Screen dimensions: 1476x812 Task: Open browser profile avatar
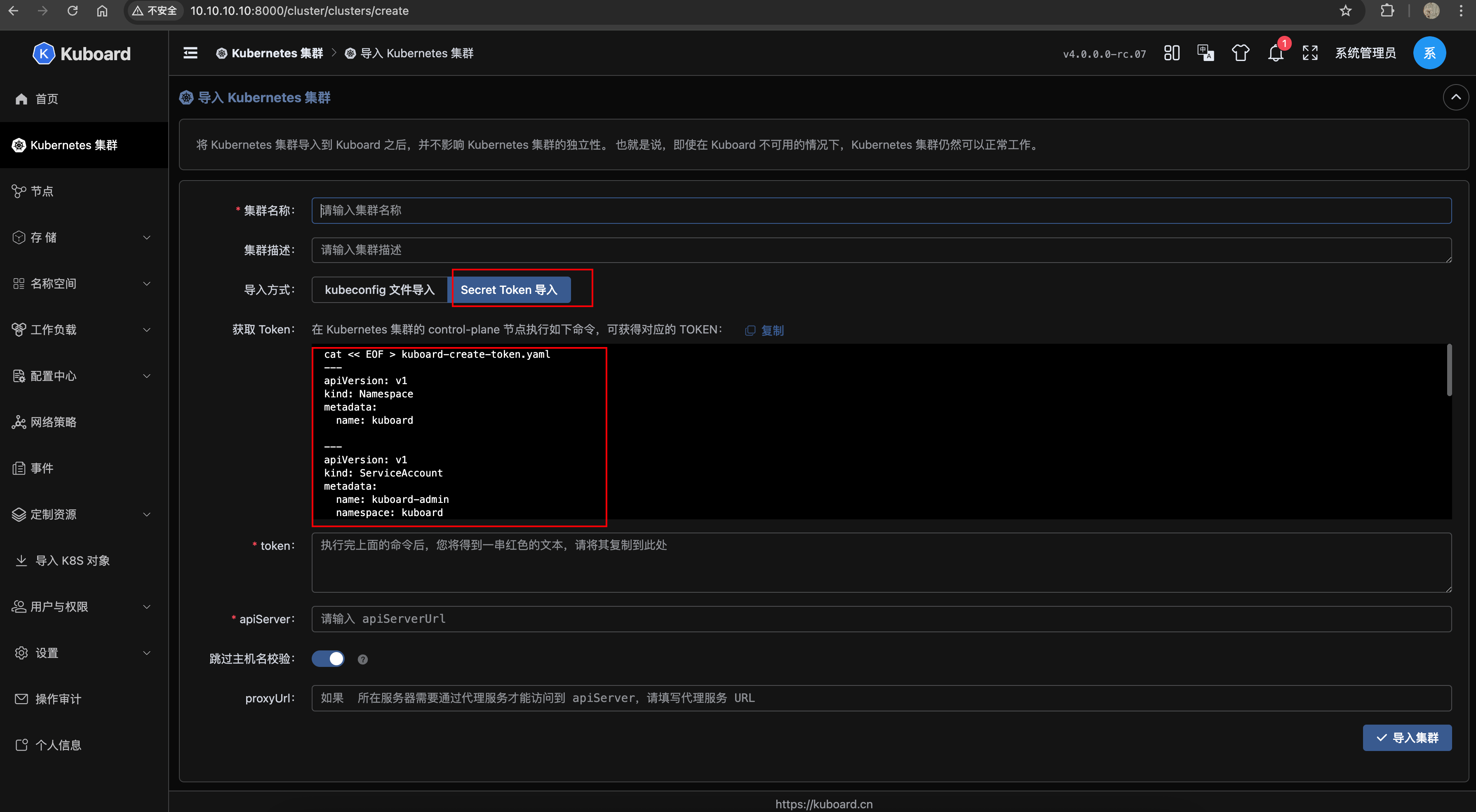tap(1431, 11)
